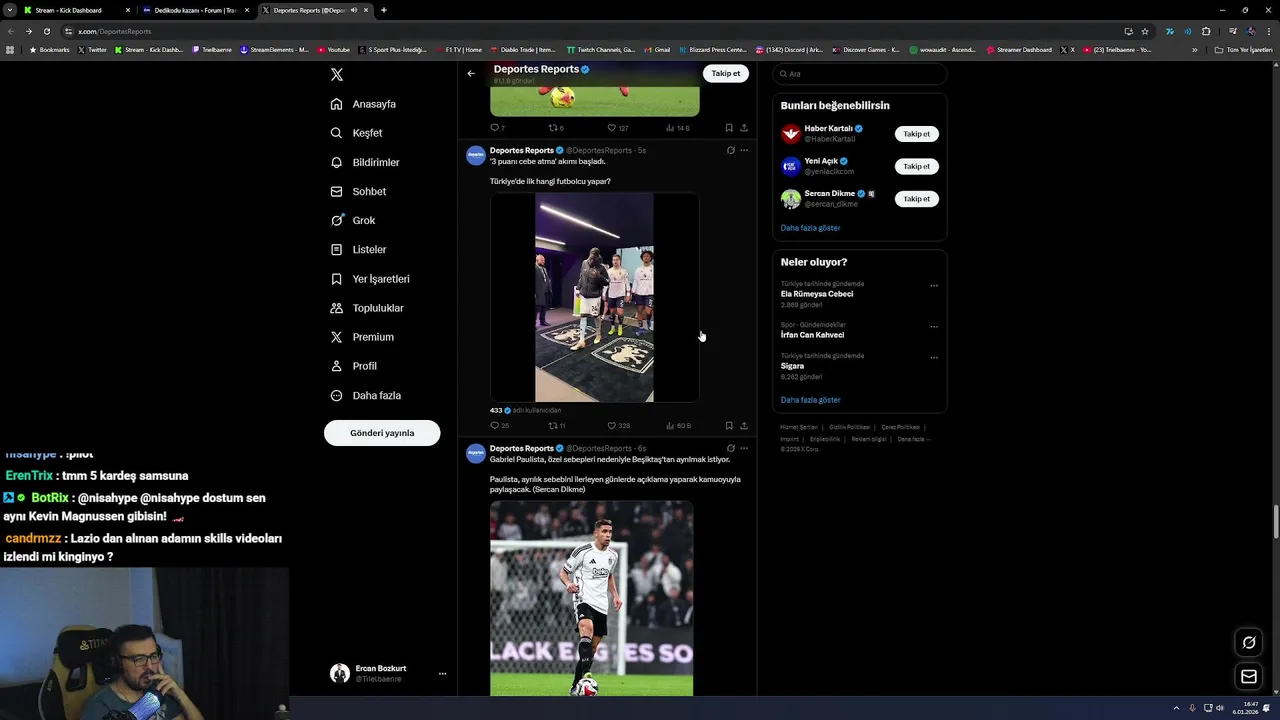Open account menu next to Ercan Bozkurt
Image resolution: width=1280 pixels, height=720 pixels.
(x=442, y=674)
